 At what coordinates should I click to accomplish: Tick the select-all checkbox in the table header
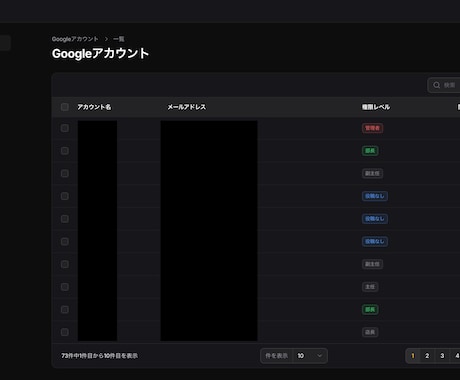[x=65, y=107]
